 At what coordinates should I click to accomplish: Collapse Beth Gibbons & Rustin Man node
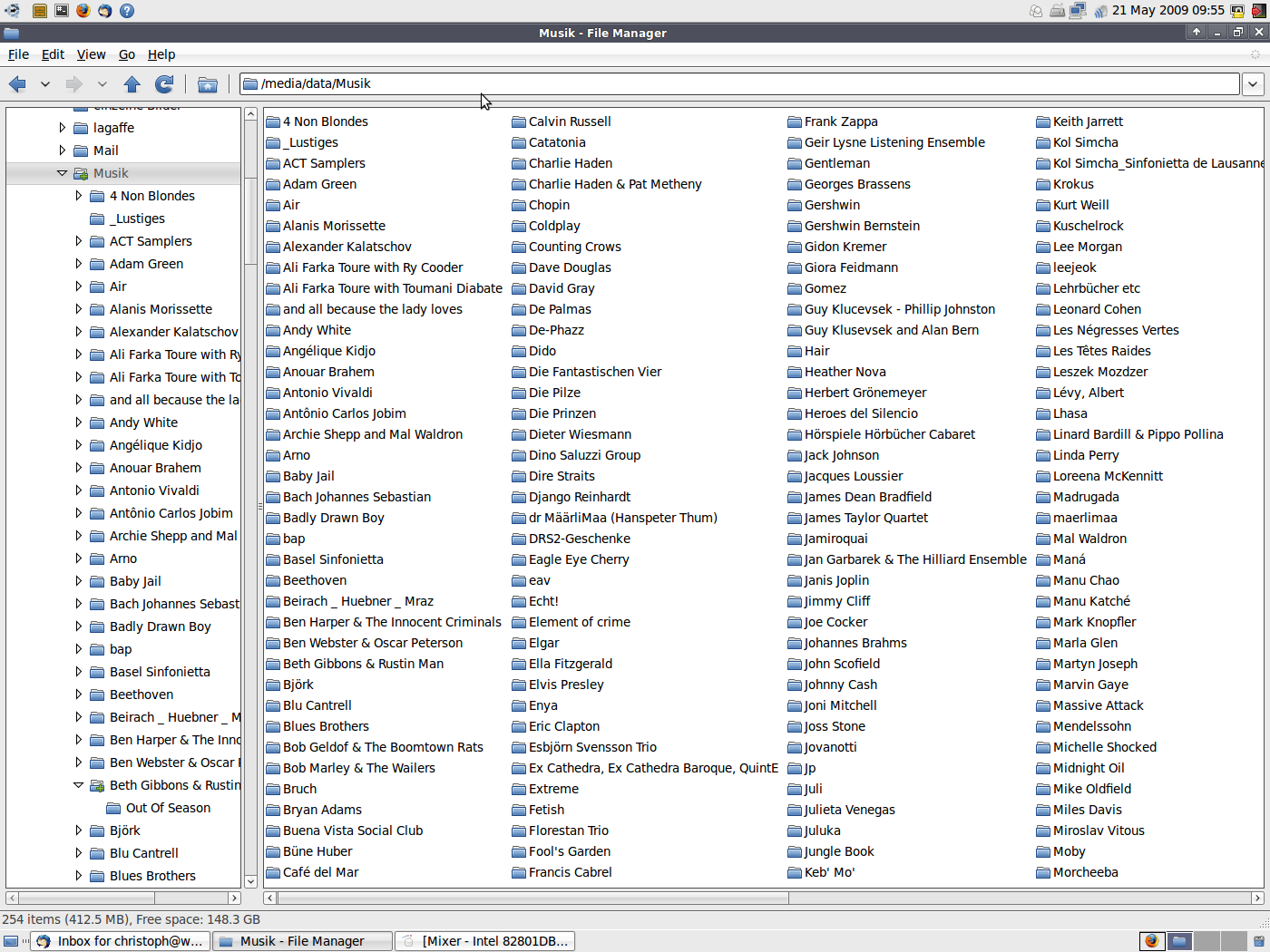pyautogui.click(x=78, y=785)
